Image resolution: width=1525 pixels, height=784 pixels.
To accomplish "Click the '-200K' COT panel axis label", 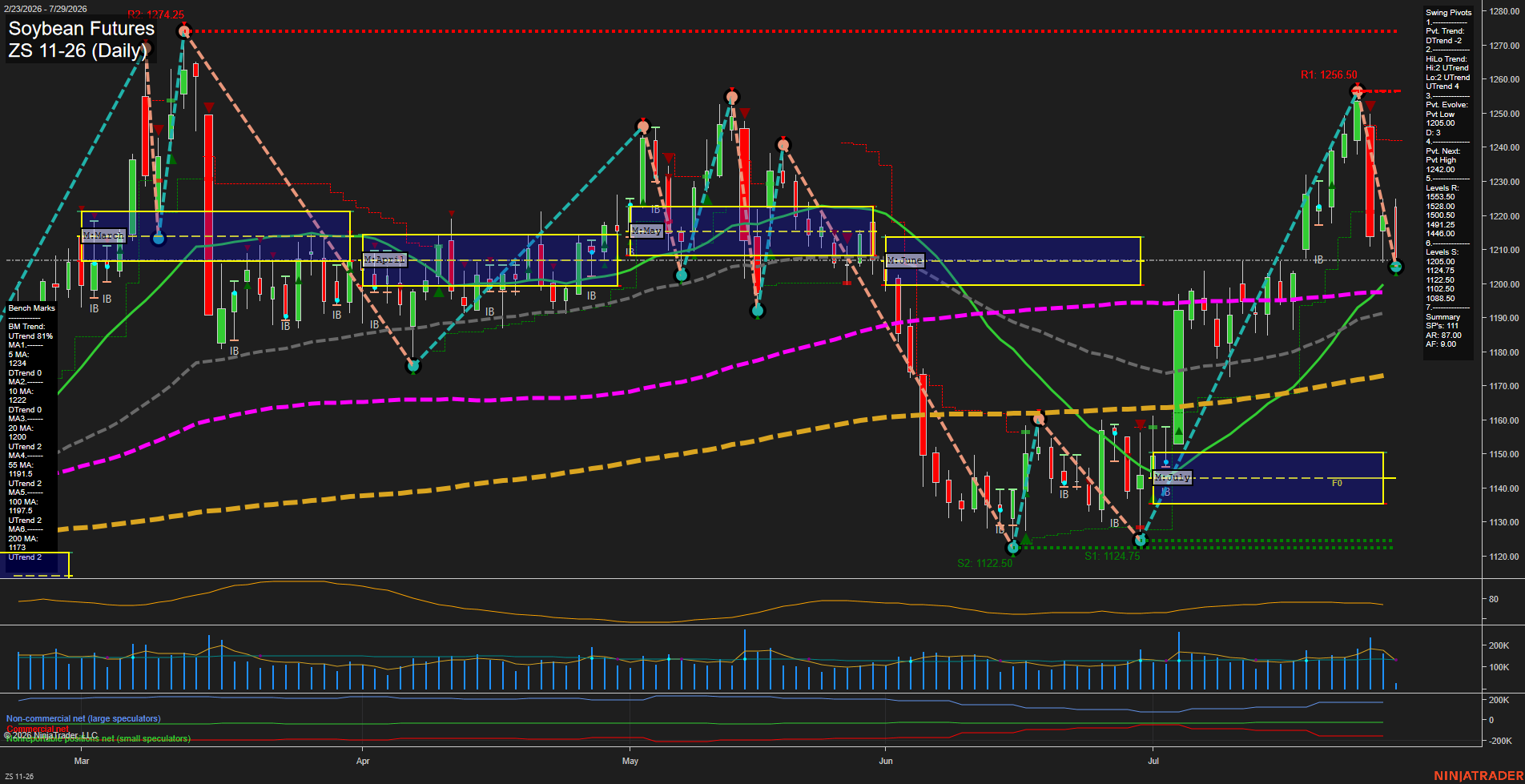I will pos(1499,741).
